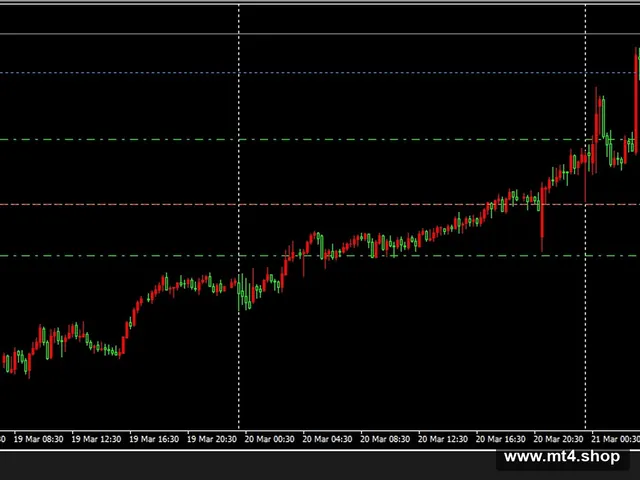Select the lower green dash-dot horizontal line
Screen dimensions: 640x480
click(x=320, y=256)
